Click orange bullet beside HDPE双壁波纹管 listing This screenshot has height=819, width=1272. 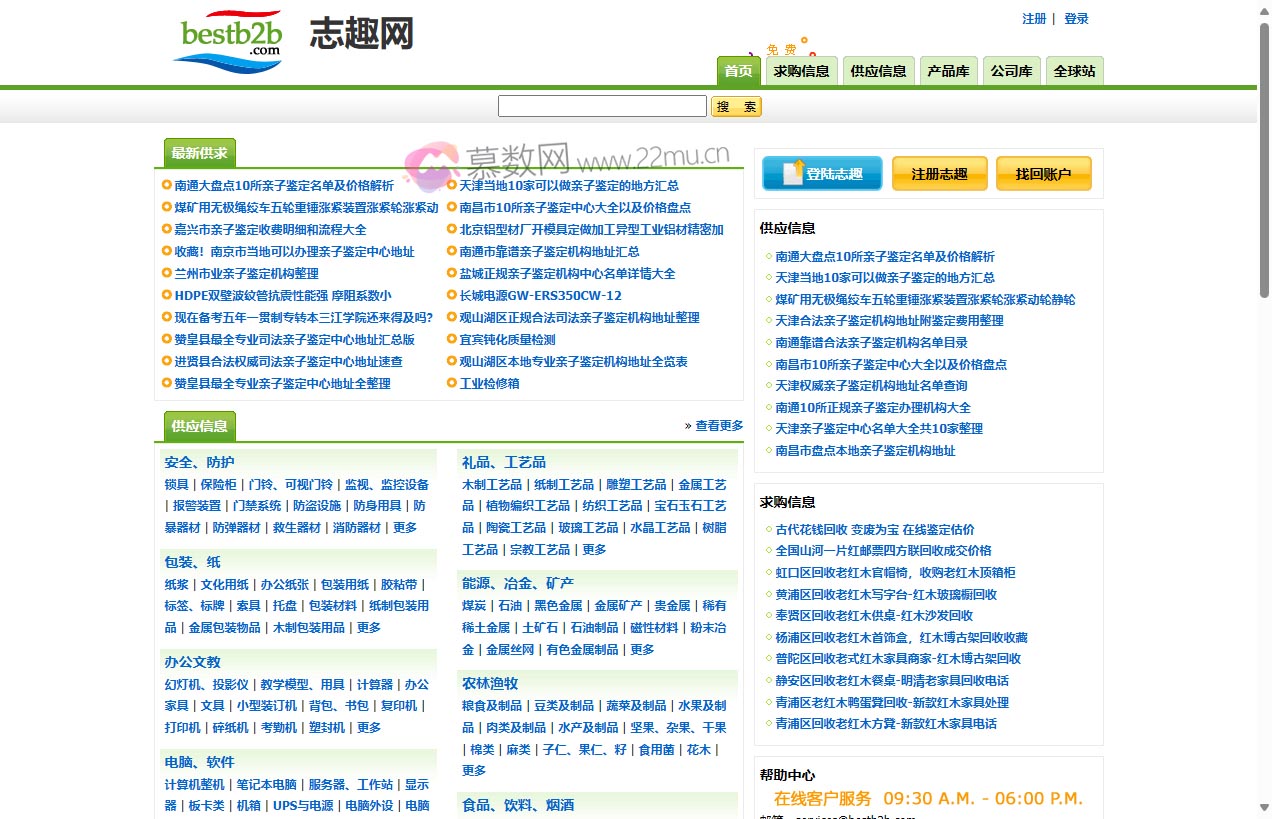point(167,295)
